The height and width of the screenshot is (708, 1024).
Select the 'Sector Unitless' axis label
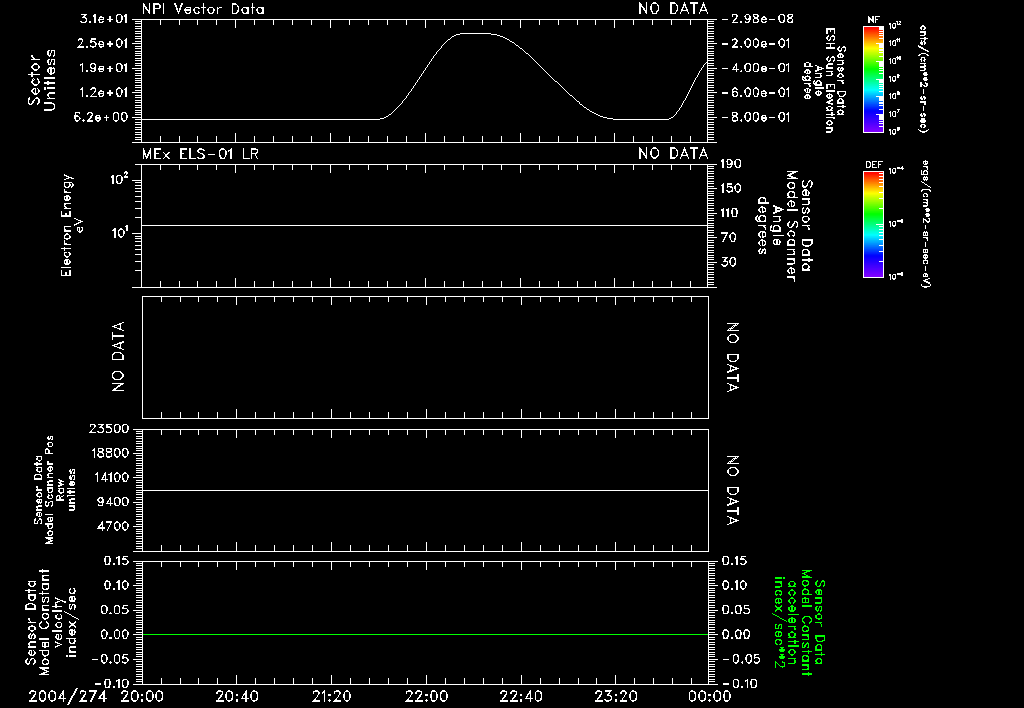tap(42, 80)
